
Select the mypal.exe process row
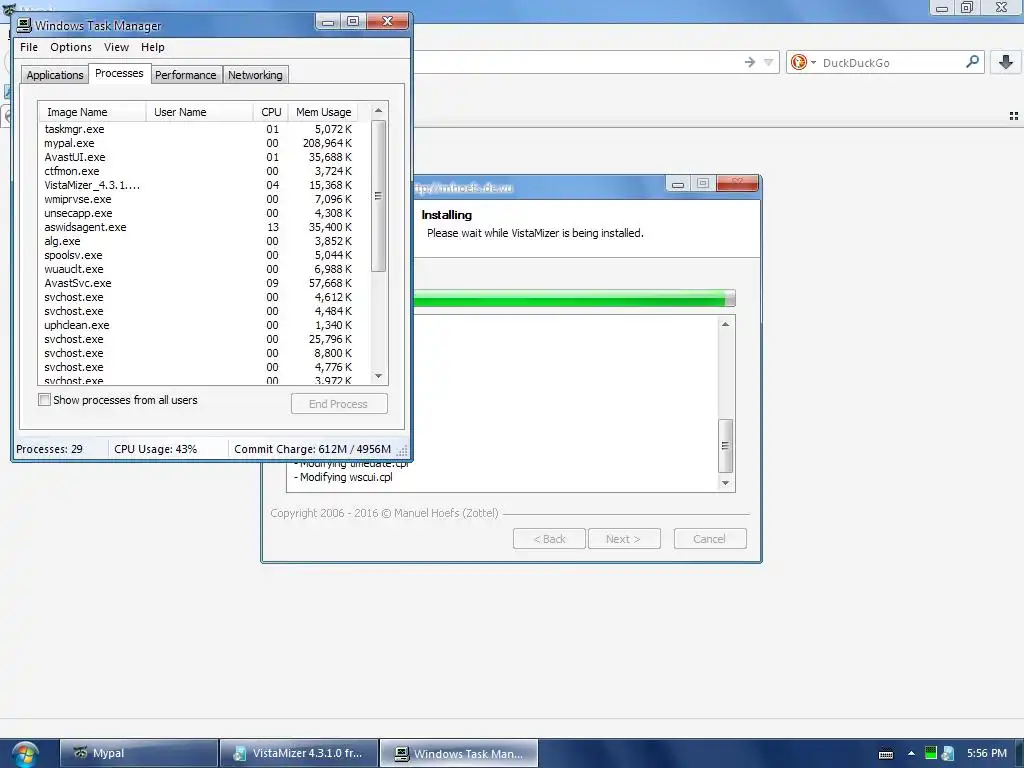(204, 143)
